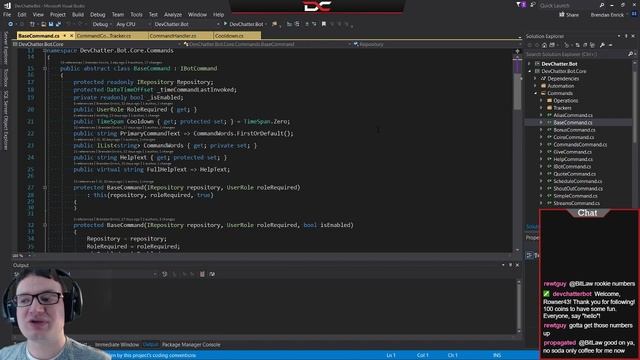Image resolution: width=640 pixels, height=360 pixels.
Task: Toggle auto-hide pin on Solution Explorer
Action: 626,36
